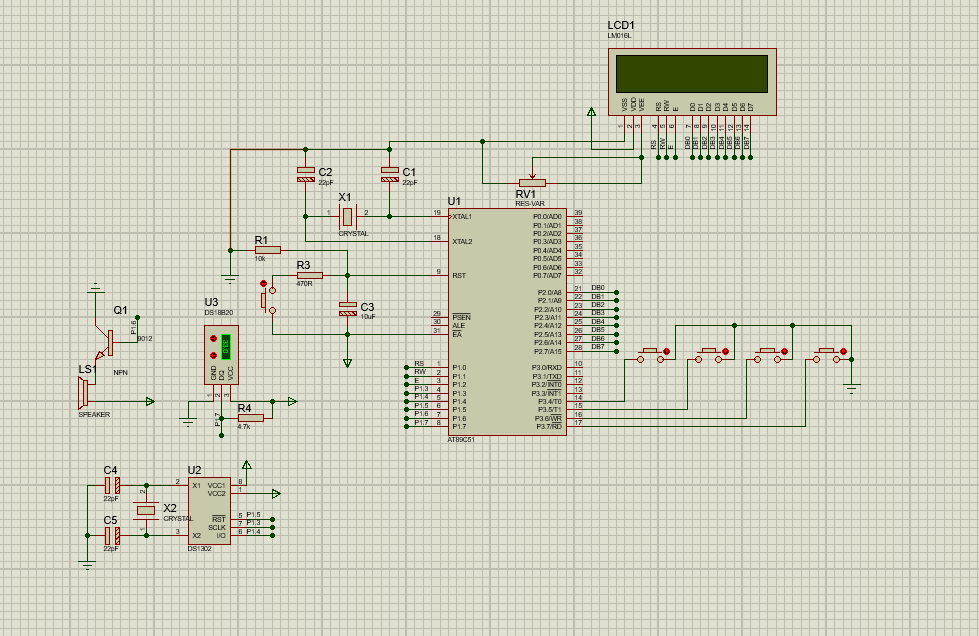
Task: Select the LCD1 green display screen
Action: [692, 74]
